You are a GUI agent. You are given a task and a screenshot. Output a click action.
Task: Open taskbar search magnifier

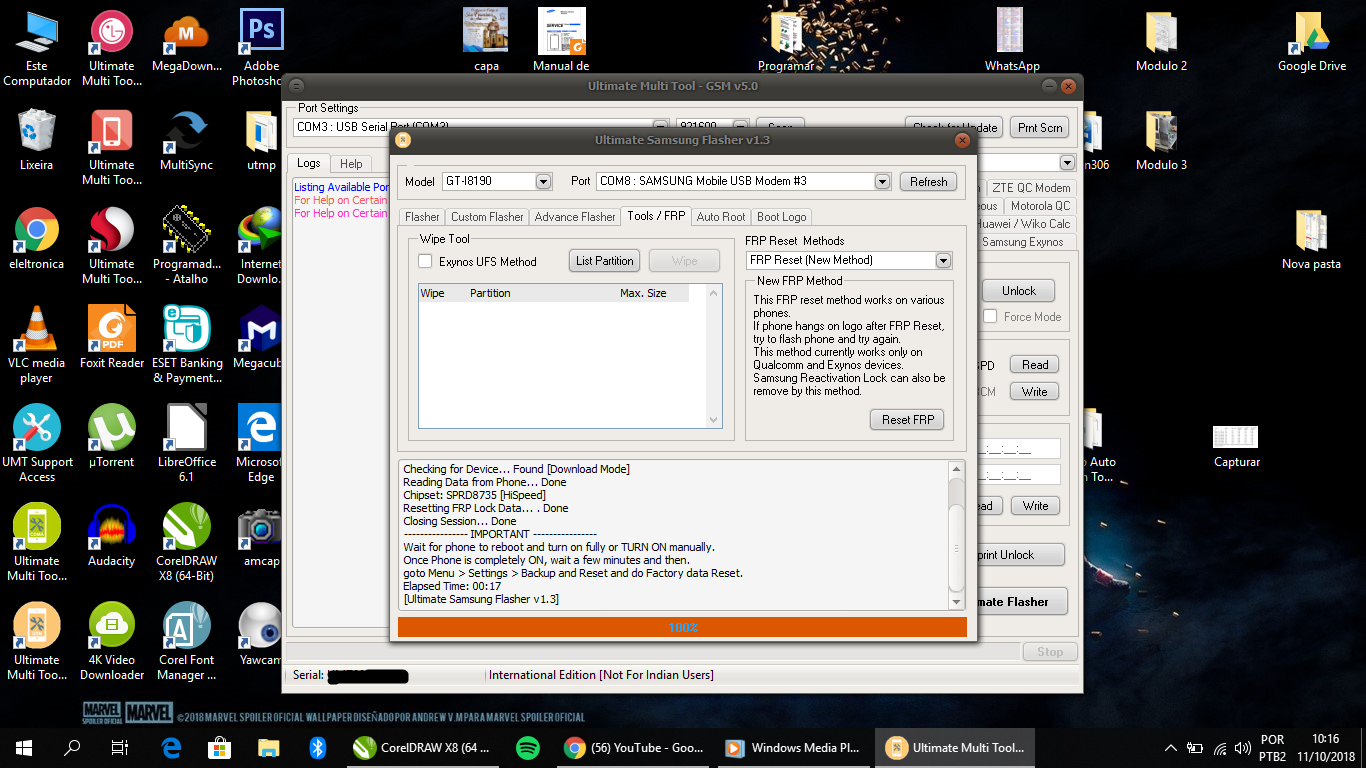click(72, 747)
